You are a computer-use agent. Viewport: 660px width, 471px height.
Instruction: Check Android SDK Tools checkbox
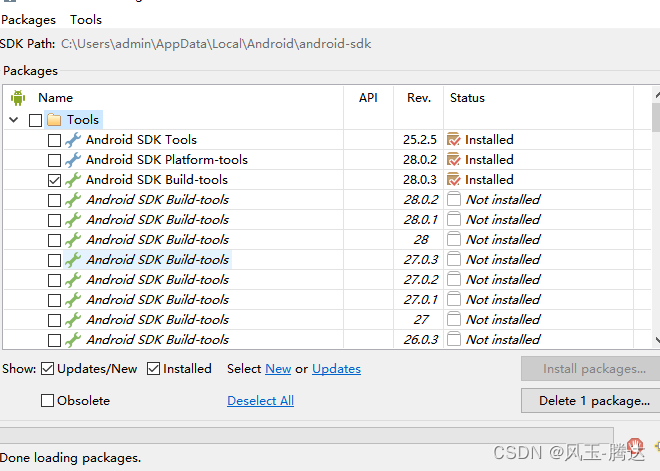pos(54,141)
